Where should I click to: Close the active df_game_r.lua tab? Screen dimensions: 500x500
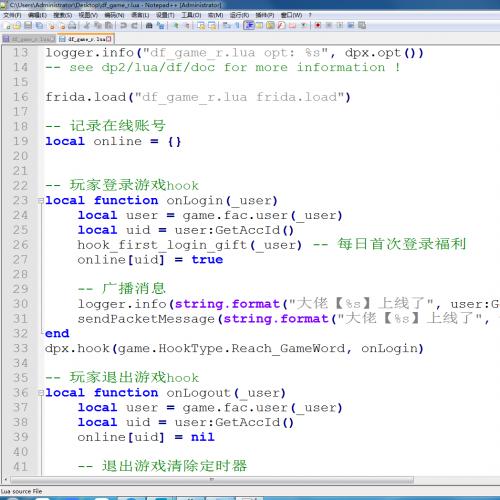point(109,39)
